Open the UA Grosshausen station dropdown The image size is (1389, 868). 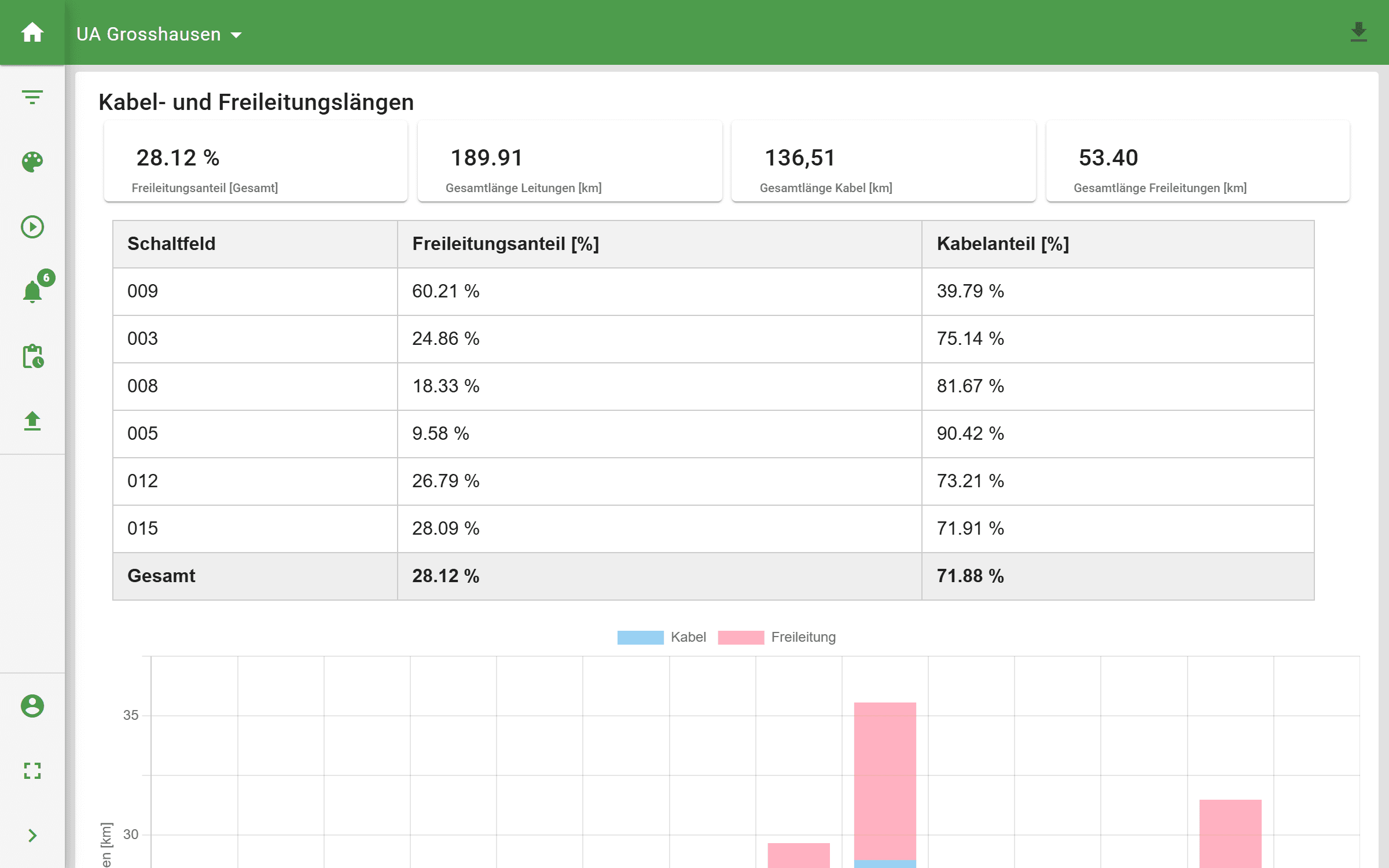[159, 34]
